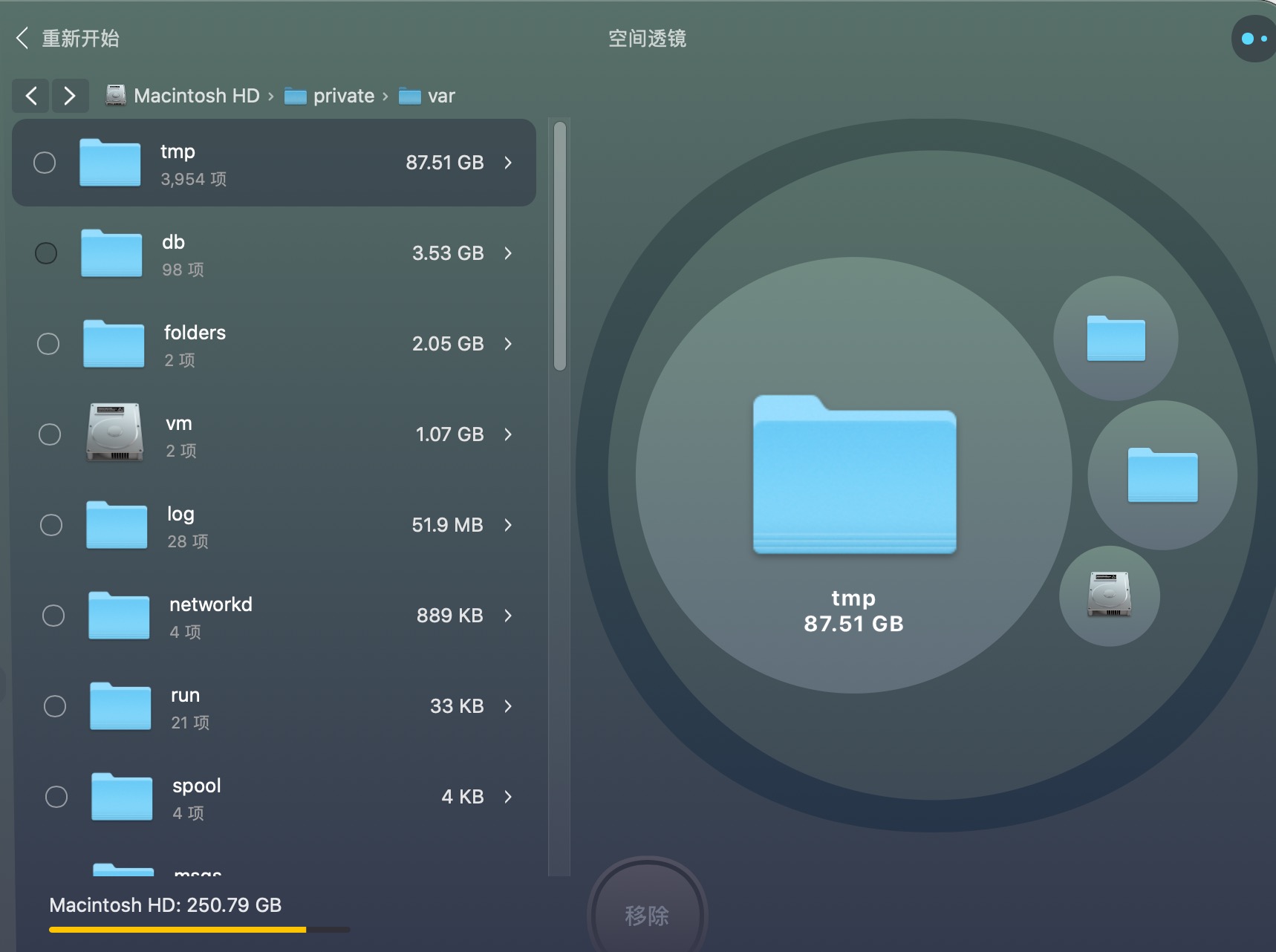Image resolution: width=1276 pixels, height=952 pixels.
Task: Click the file list vertical scrollbar
Action: pos(560,247)
